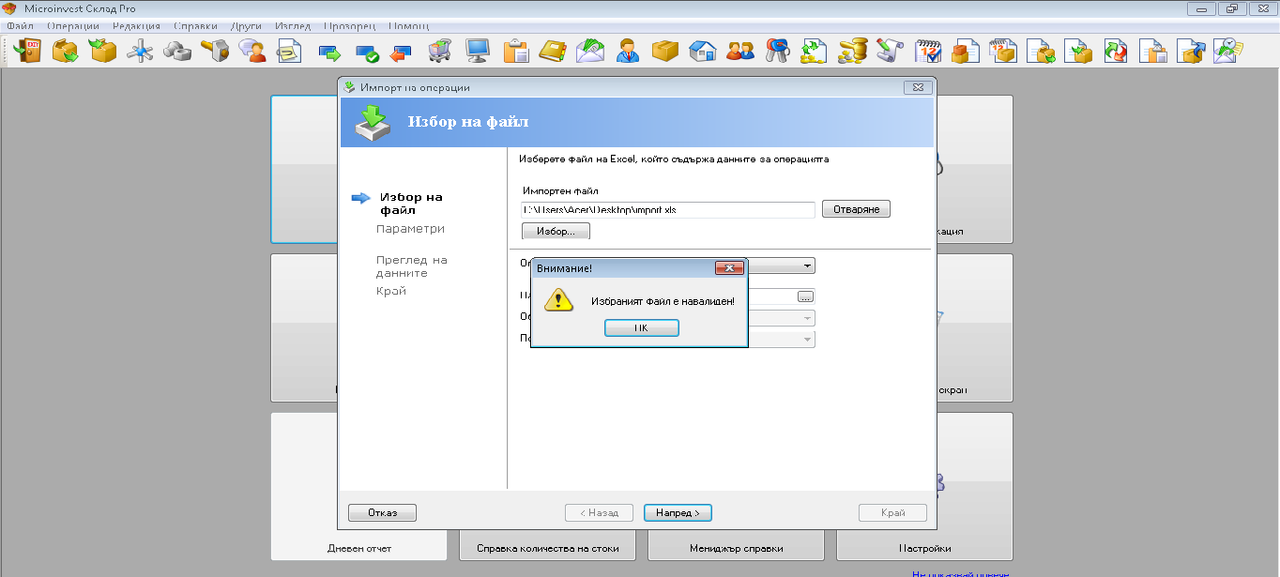This screenshot has width=1280, height=577.
Task: Click the envelope with money icon
Action: (590, 50)
